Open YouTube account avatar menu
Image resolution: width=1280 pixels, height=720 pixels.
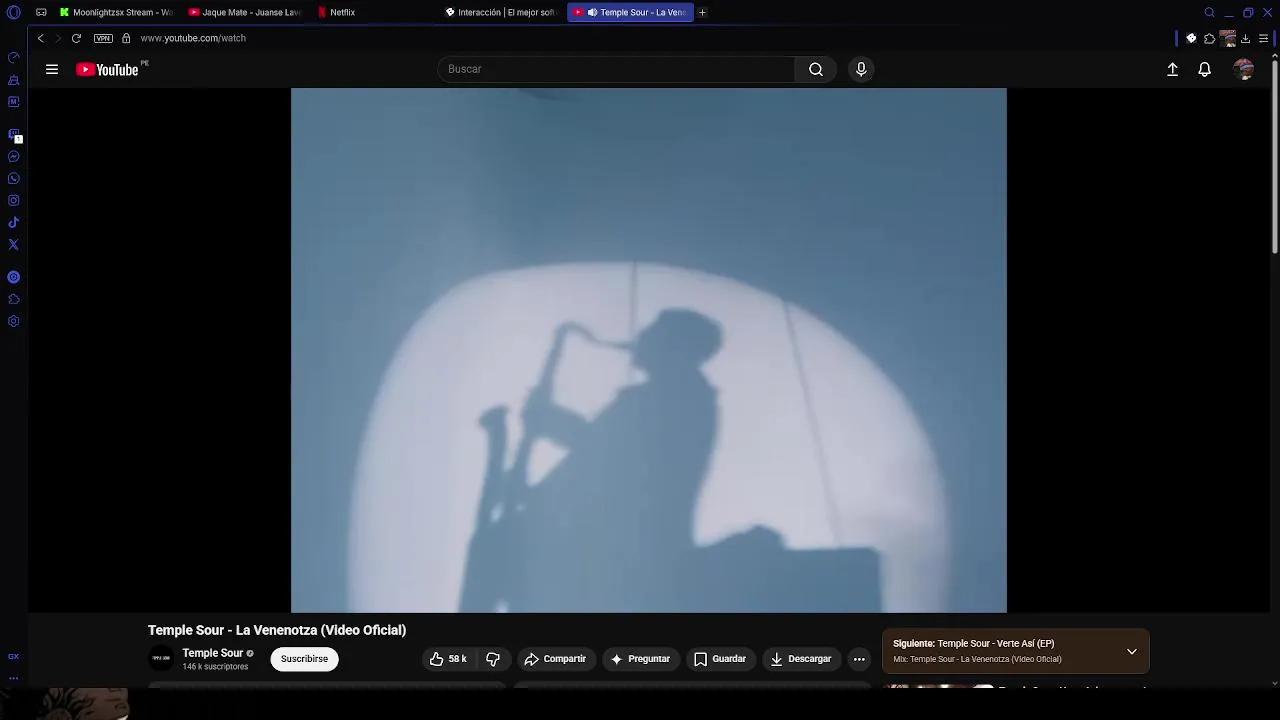[x=1244, y=69]
